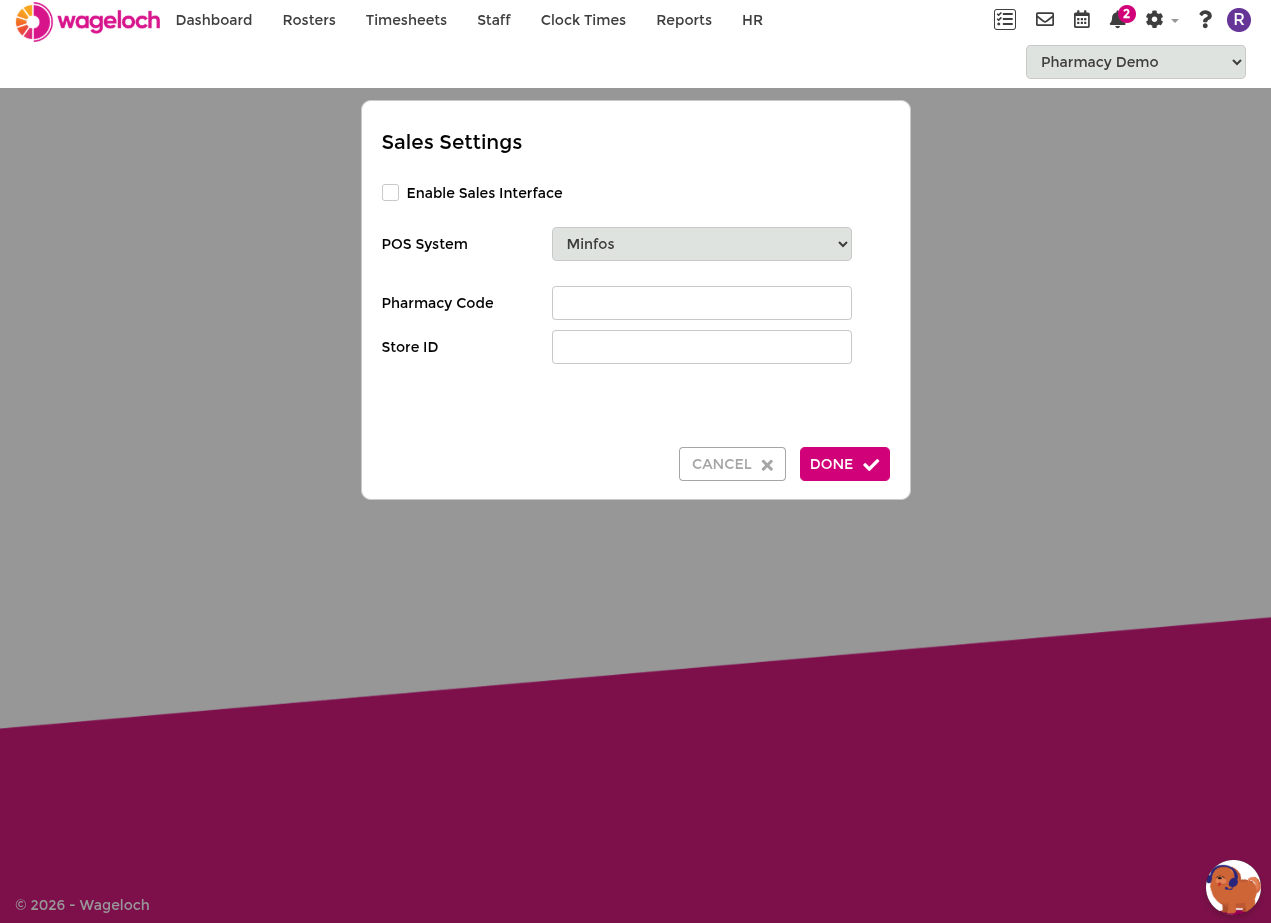
Task: Click the Wageloch logo
Action: coord(88,21)
